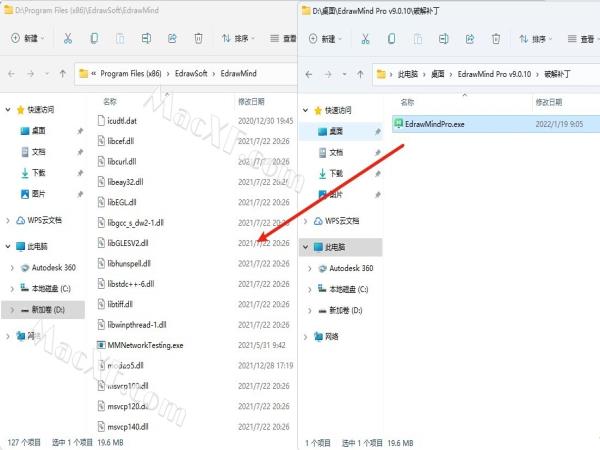
Task: Go back in left window navigation
Action: pos(11,73)
